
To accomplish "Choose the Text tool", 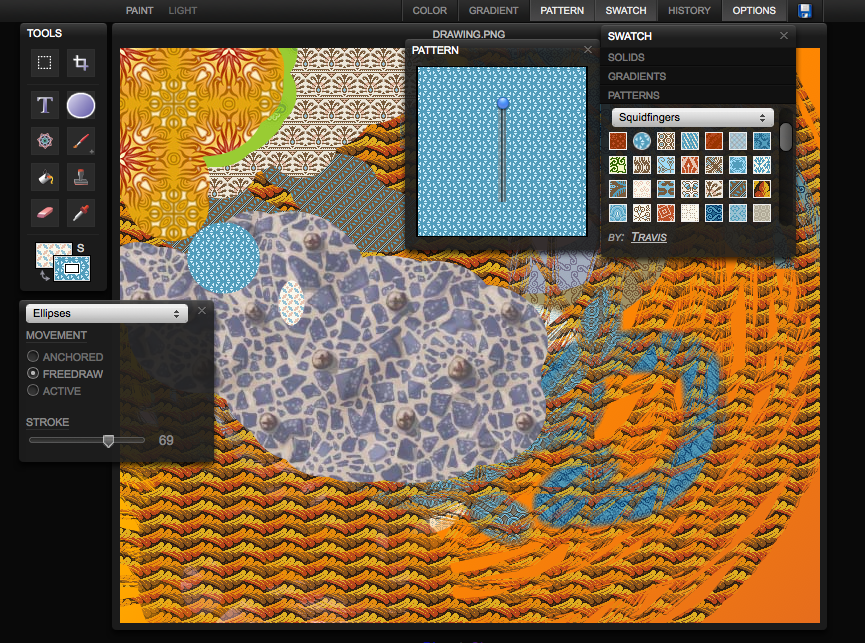I will [x=45, y=104].
